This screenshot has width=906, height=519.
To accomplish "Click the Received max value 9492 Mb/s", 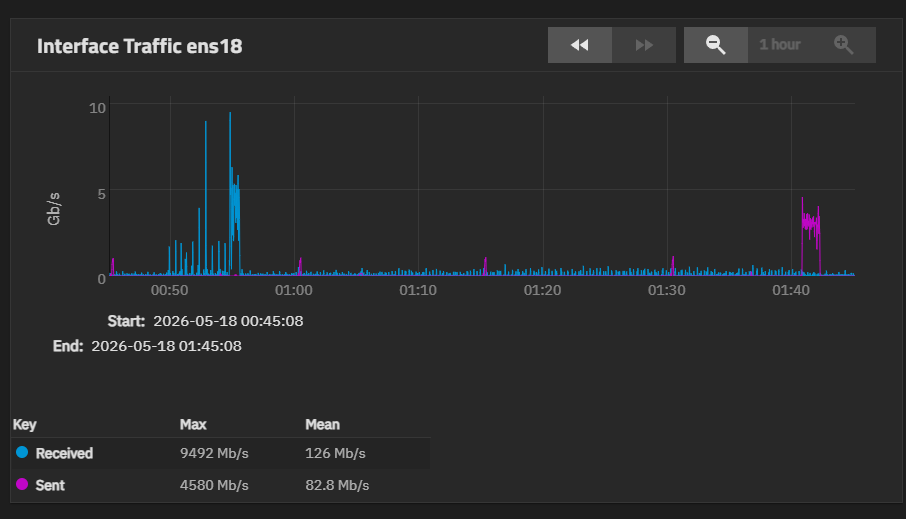I will tap(214, 453).
